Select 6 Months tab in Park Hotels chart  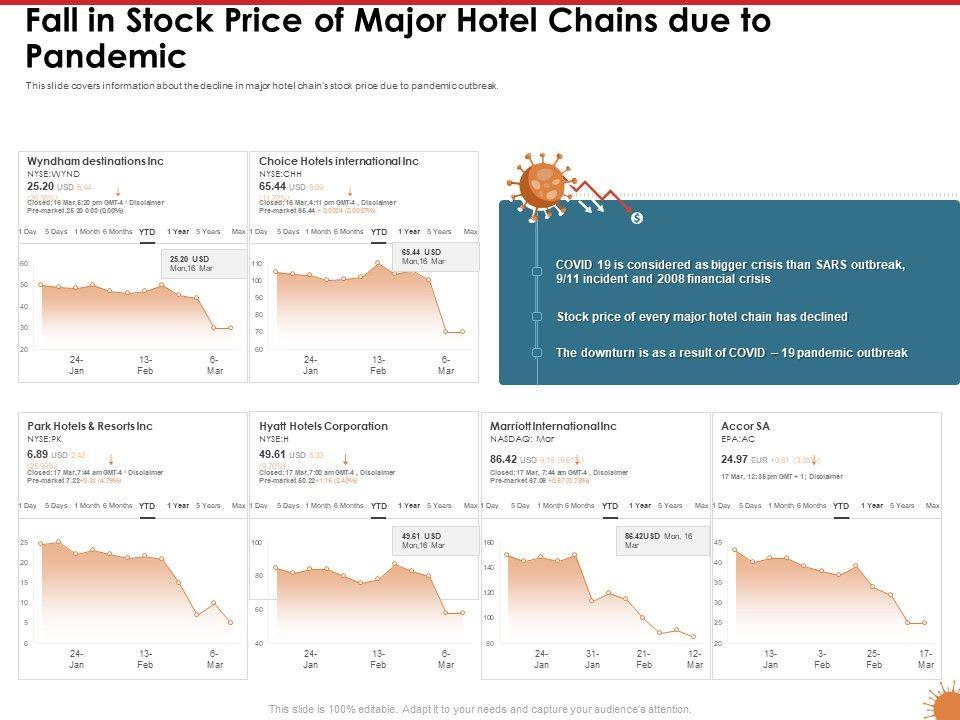pyautogui.click(x=117, y=506)
